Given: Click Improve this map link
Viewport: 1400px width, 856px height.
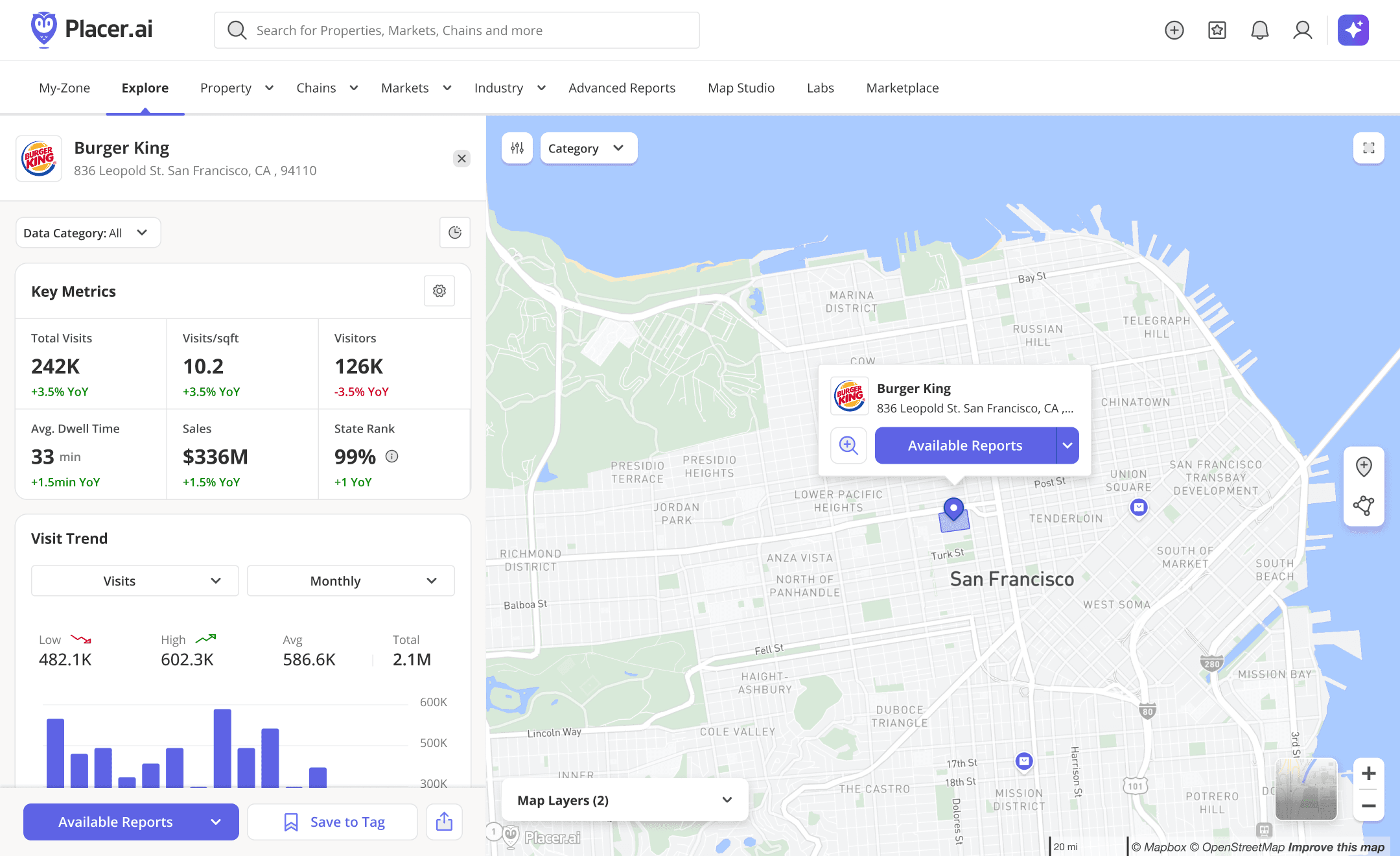Looking at the screenshot, I should 1336,847.
